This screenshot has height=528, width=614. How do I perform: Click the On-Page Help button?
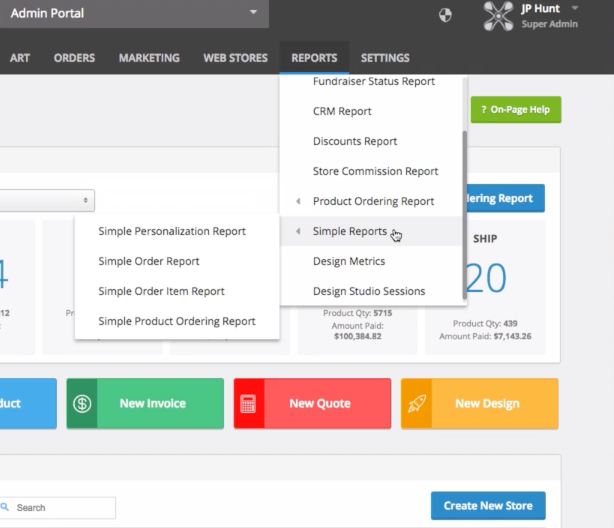point(516,110)
